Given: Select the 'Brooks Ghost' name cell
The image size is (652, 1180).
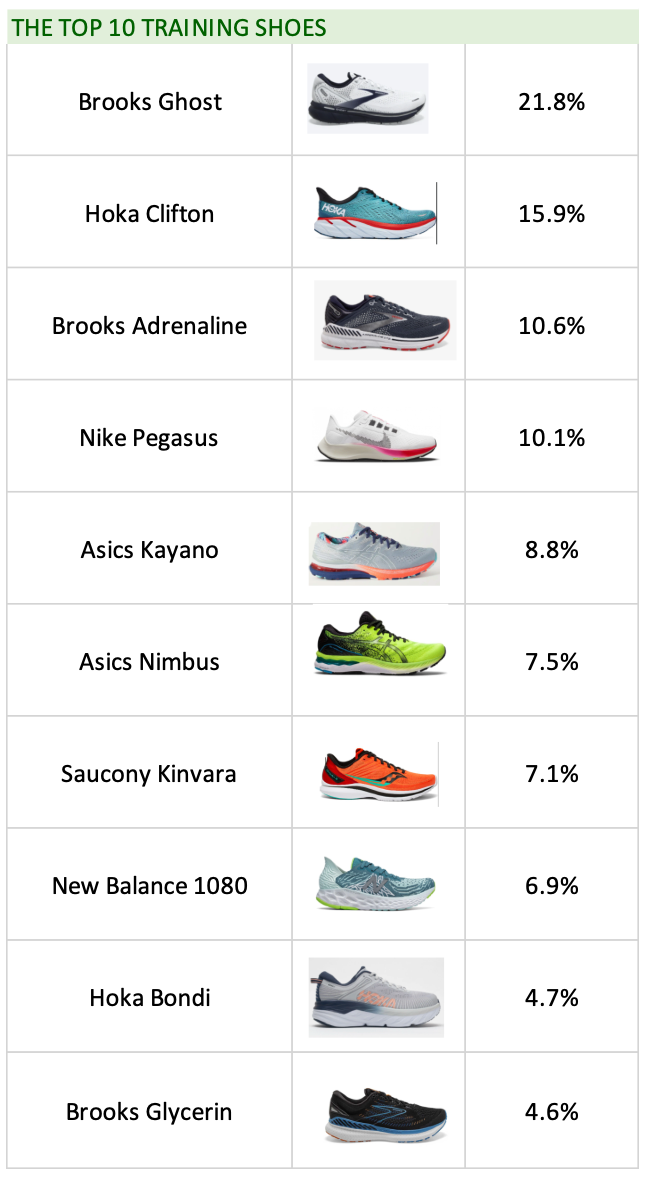Looking at the screenshot, I should tap(150, 100).
